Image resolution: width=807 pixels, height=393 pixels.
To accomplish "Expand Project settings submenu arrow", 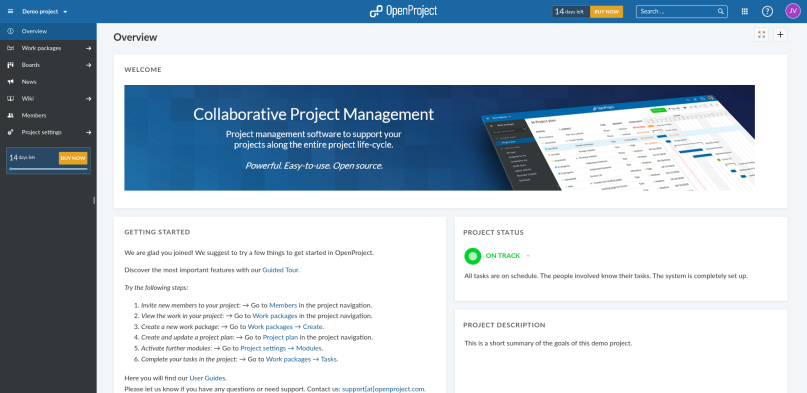I will coord(89,132).
